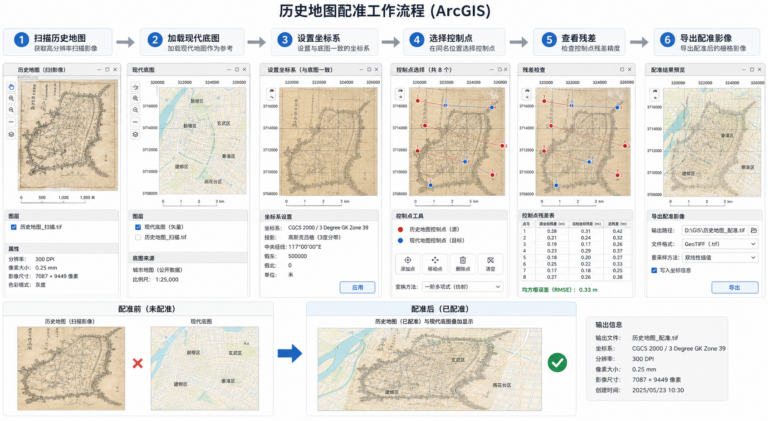Open layers icon in 现代底图 toolbar

point(135,134)
